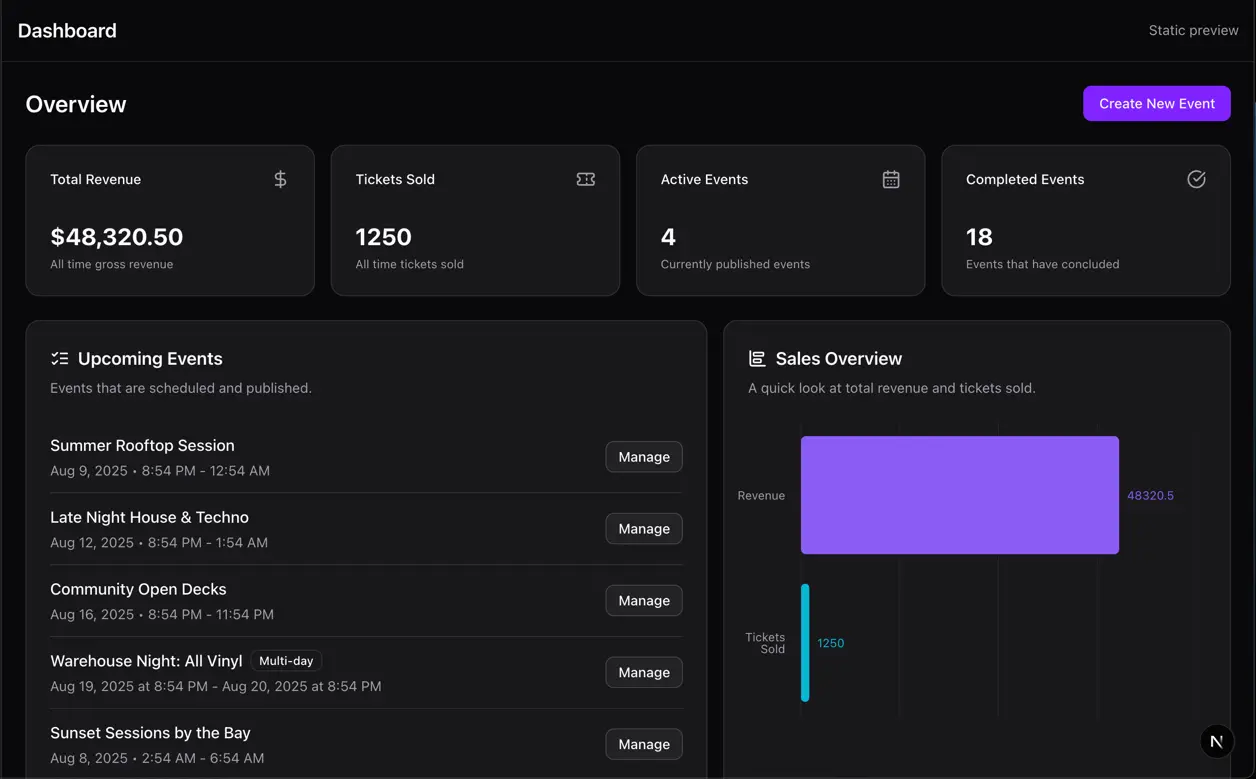Select the cyan Tickets Sold bar
This screenshot has height=779, width=1256.
[x=805, y=643]
